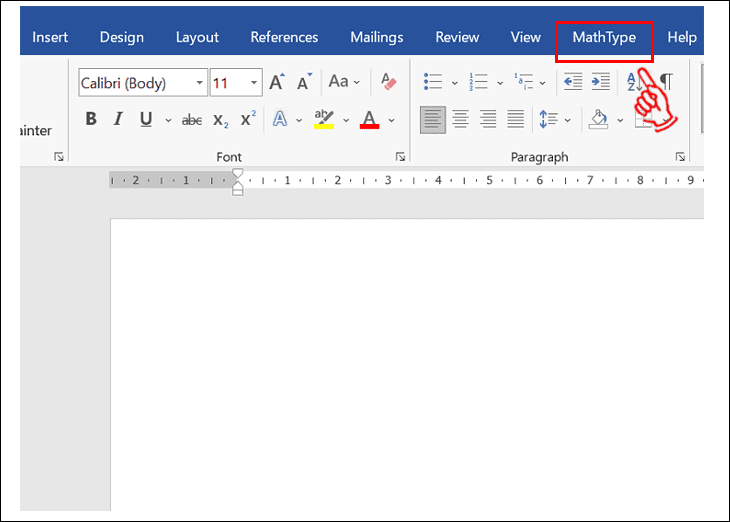The height and width of the screenshot is (522, 730).
Task: Center align the text
Action: point(460,120)
